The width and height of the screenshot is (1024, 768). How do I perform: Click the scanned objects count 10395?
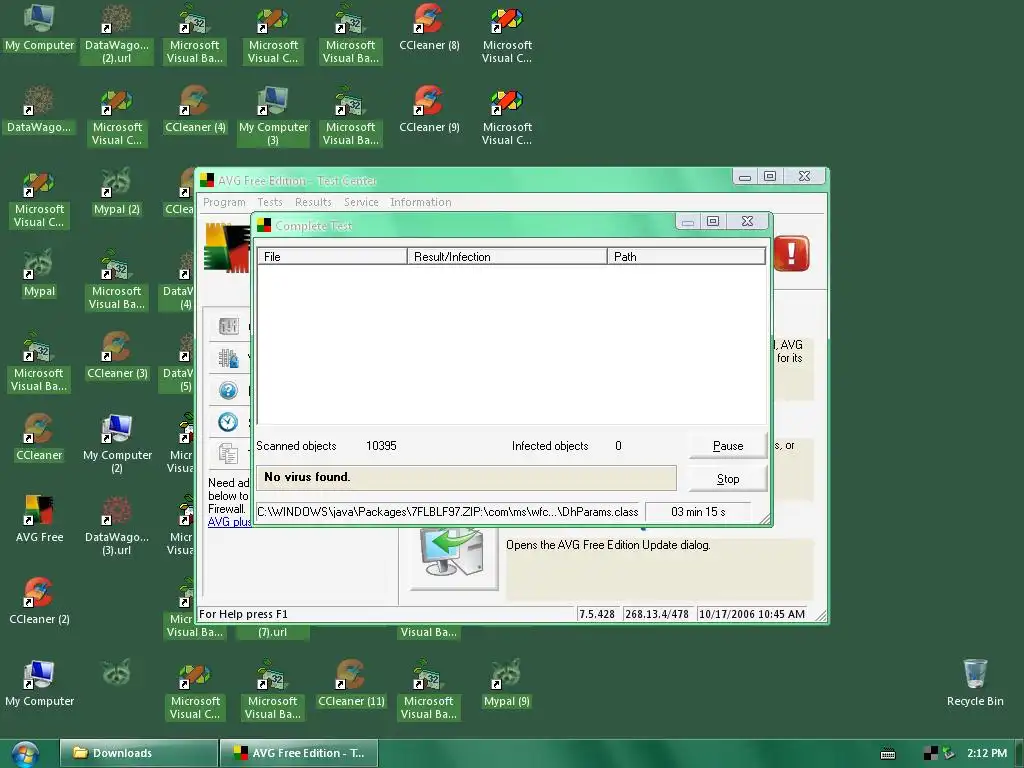click(381, 445)
